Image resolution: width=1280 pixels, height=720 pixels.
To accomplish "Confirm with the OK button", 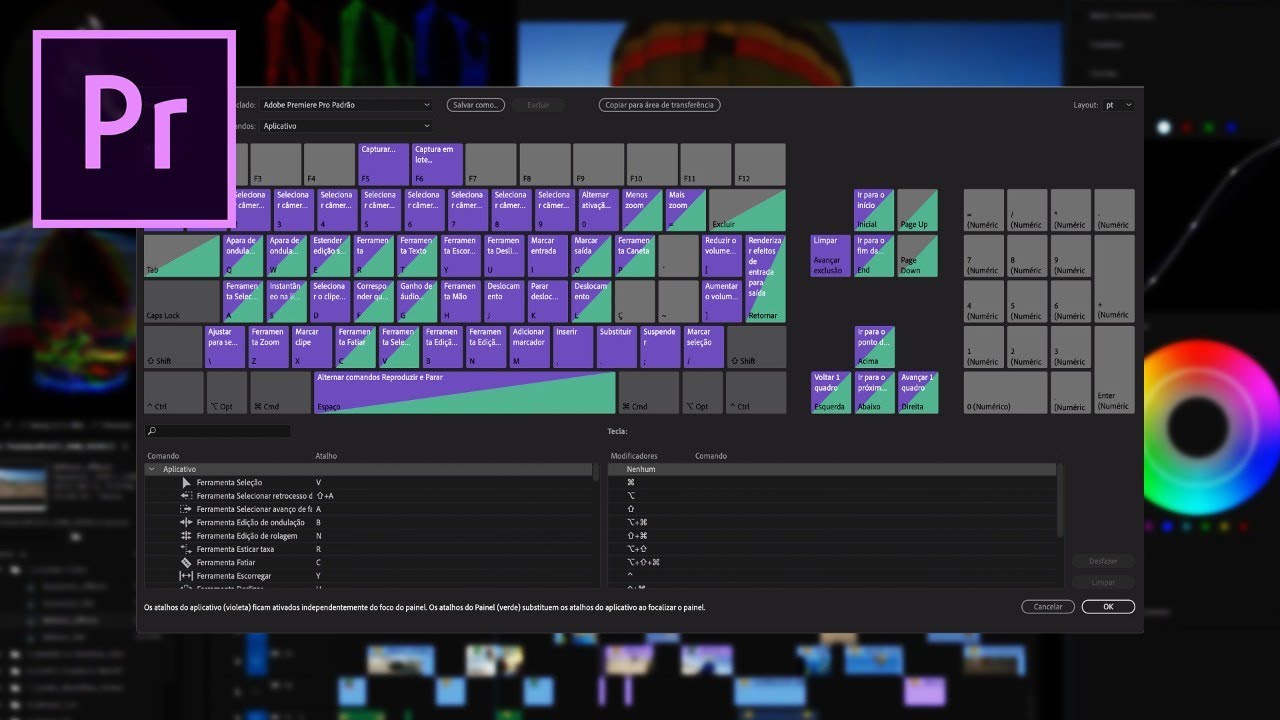I will point(1108,607).
